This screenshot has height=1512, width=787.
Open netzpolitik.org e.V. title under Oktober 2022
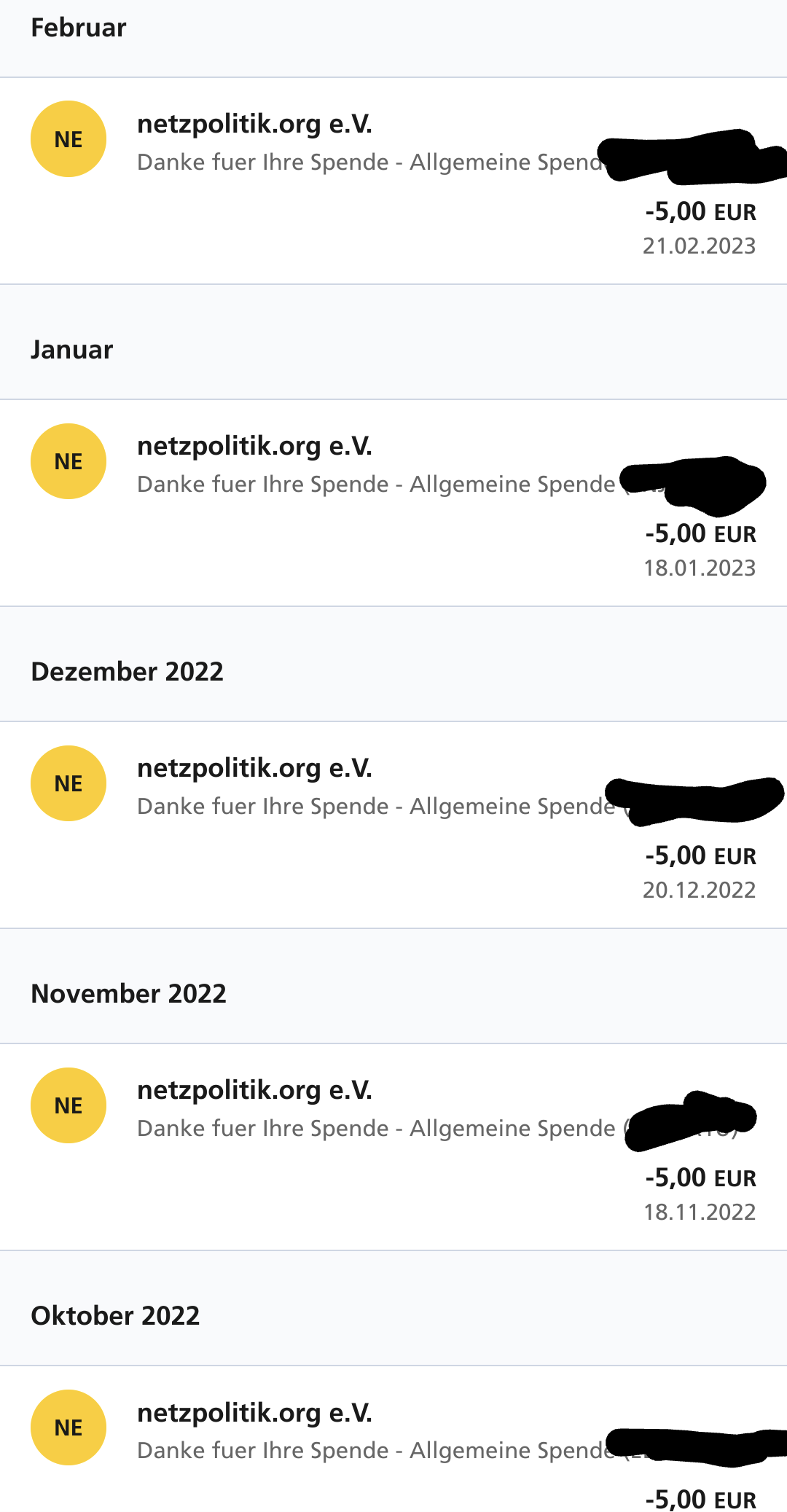[x=254, y=1412]
